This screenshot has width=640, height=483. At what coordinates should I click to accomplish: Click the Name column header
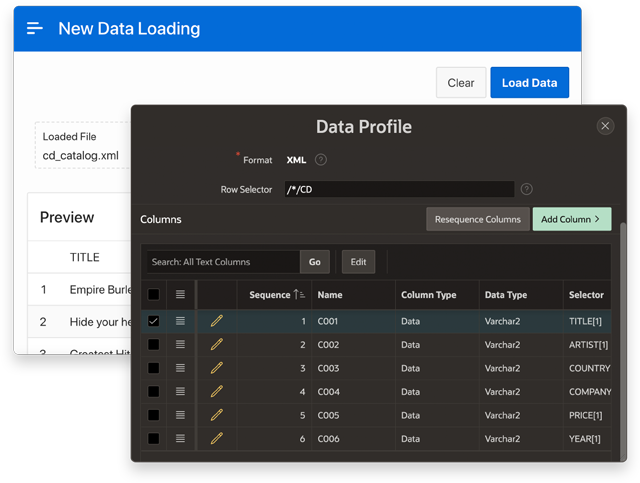330,295
